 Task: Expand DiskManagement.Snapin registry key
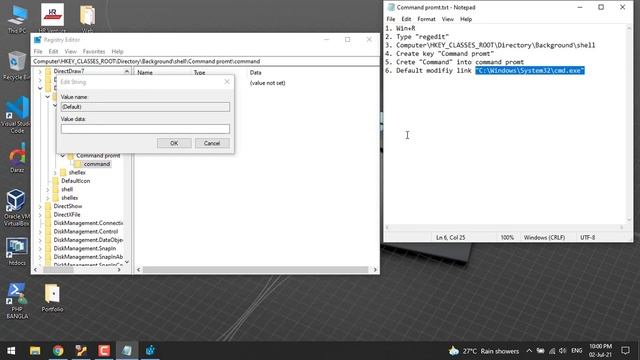click(x=40, y=249)
